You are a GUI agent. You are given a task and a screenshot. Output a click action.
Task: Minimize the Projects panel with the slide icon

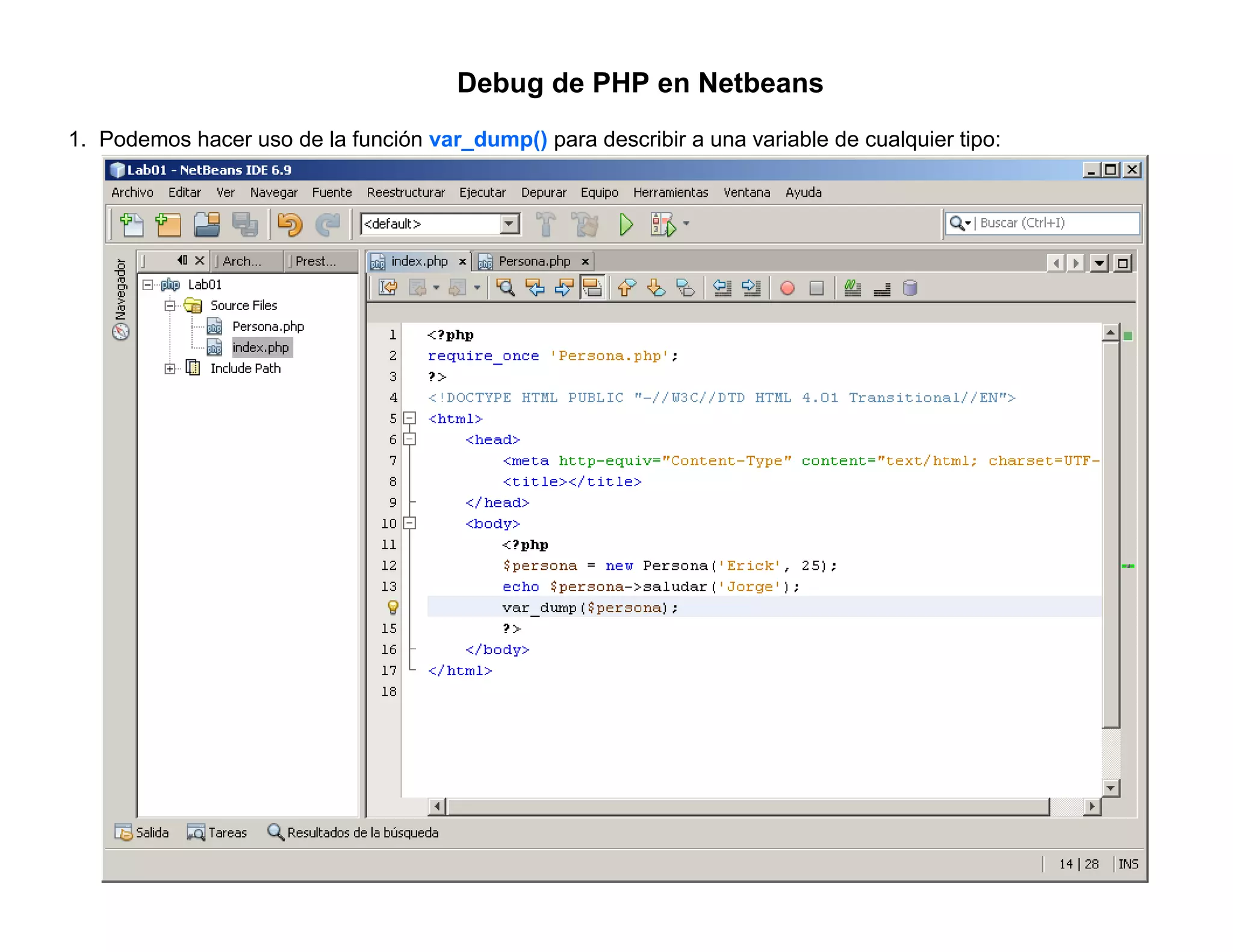coord(182,260)
